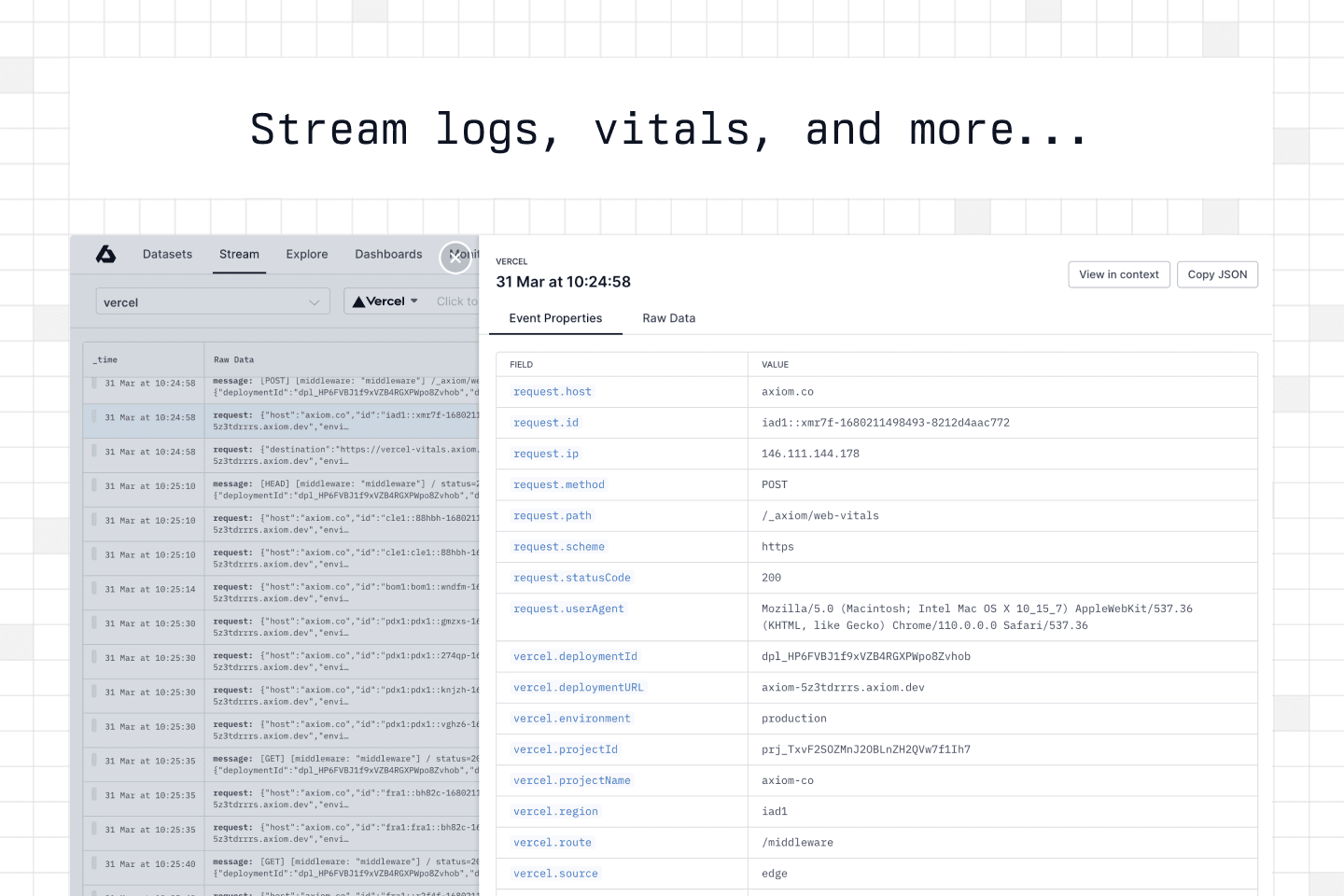
Task: Click the Axiom logo icon
Action: 106,254
